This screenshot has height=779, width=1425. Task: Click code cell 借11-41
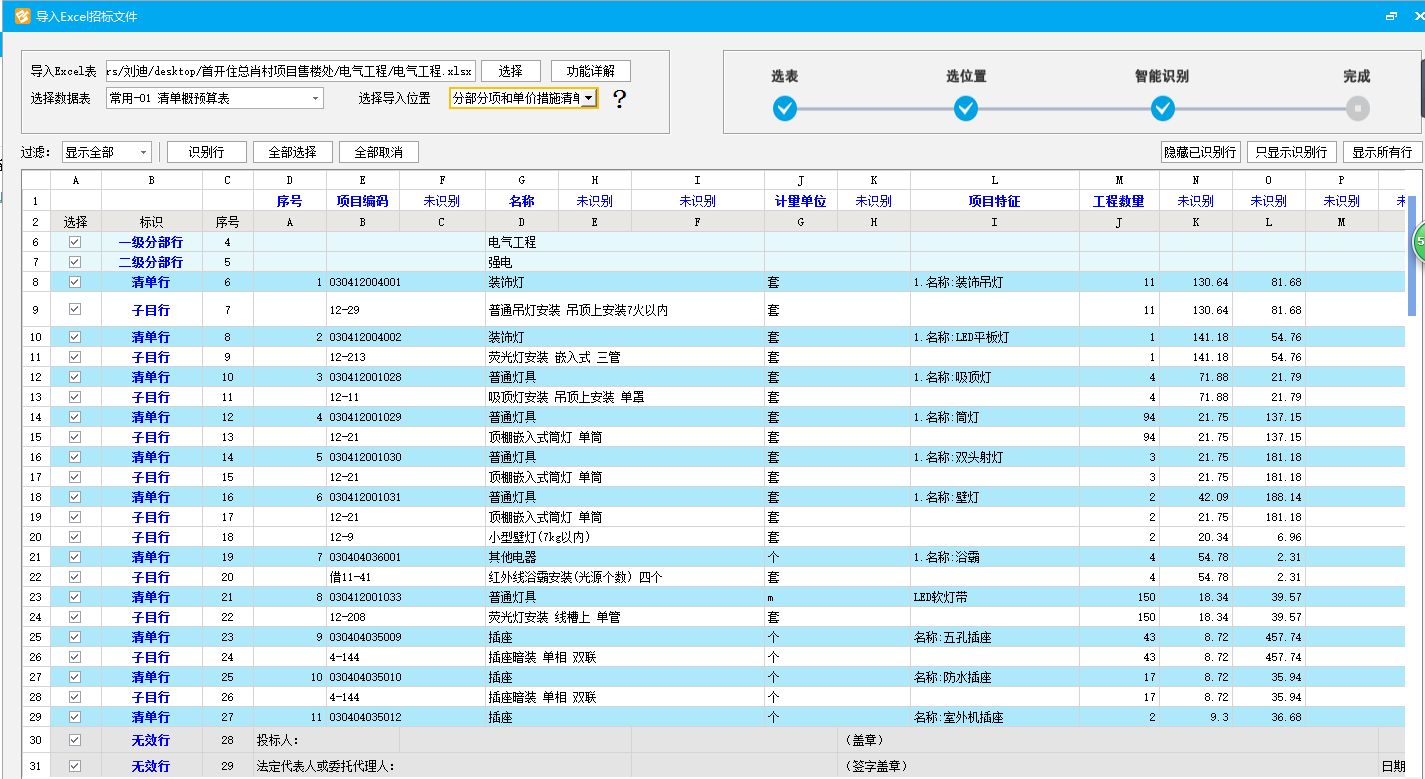(363, 577)
